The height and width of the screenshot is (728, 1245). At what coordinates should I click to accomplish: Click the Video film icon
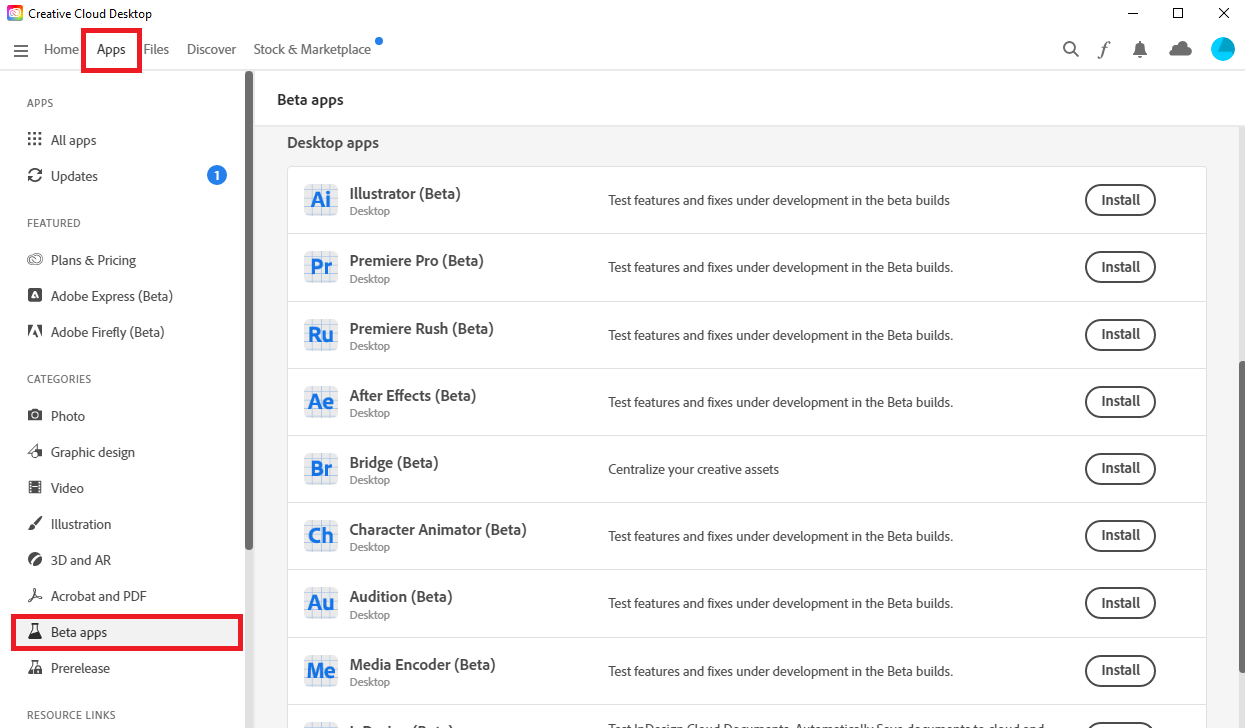tap(35, 488)
